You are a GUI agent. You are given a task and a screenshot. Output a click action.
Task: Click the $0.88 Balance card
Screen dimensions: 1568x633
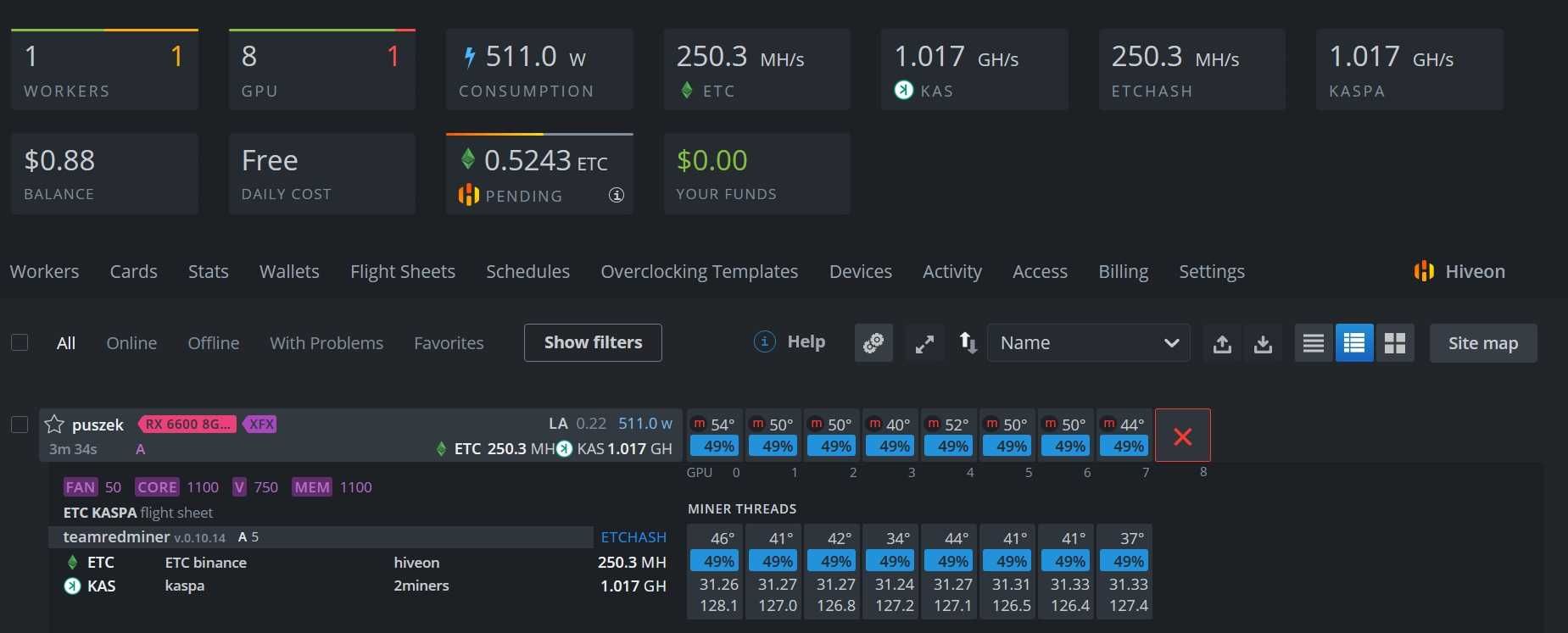(105, 174)
